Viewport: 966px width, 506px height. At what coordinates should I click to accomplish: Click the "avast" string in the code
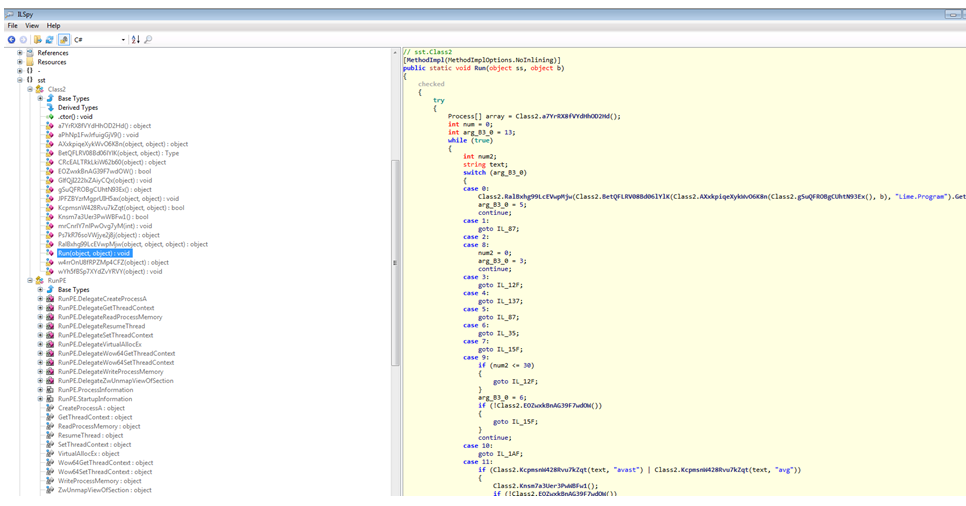pyautogui.click(x=626, y=470)
